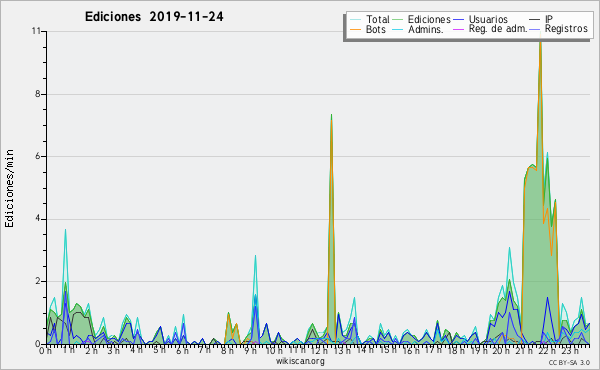The height and width of the screenshot is (370, 600).
Task: Click the Usuarios legend label
Action: [x=488, y=19]
